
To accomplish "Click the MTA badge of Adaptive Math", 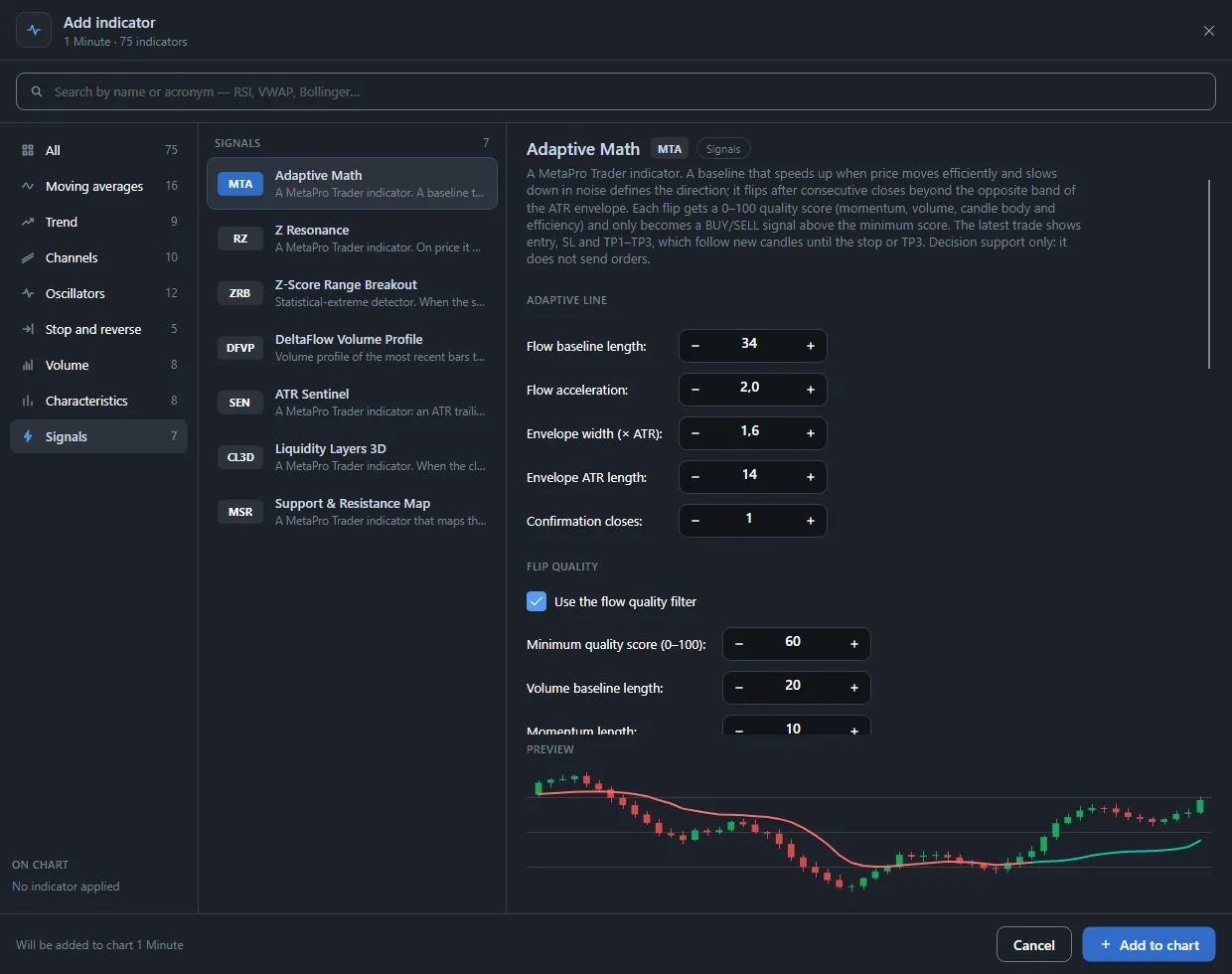I will 240,184.
